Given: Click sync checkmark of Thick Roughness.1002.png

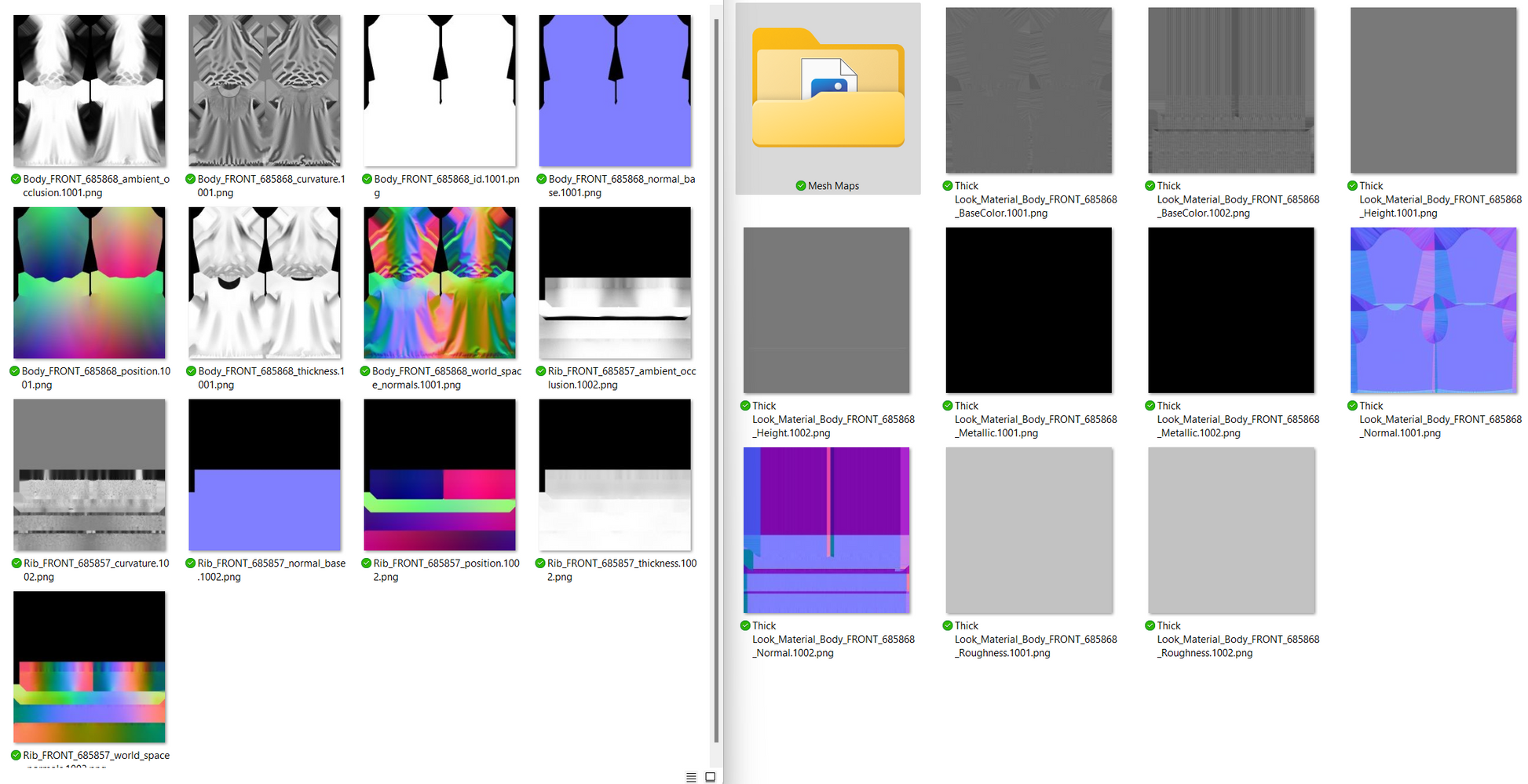Looking at the screenshot, I should (1150, 625).
